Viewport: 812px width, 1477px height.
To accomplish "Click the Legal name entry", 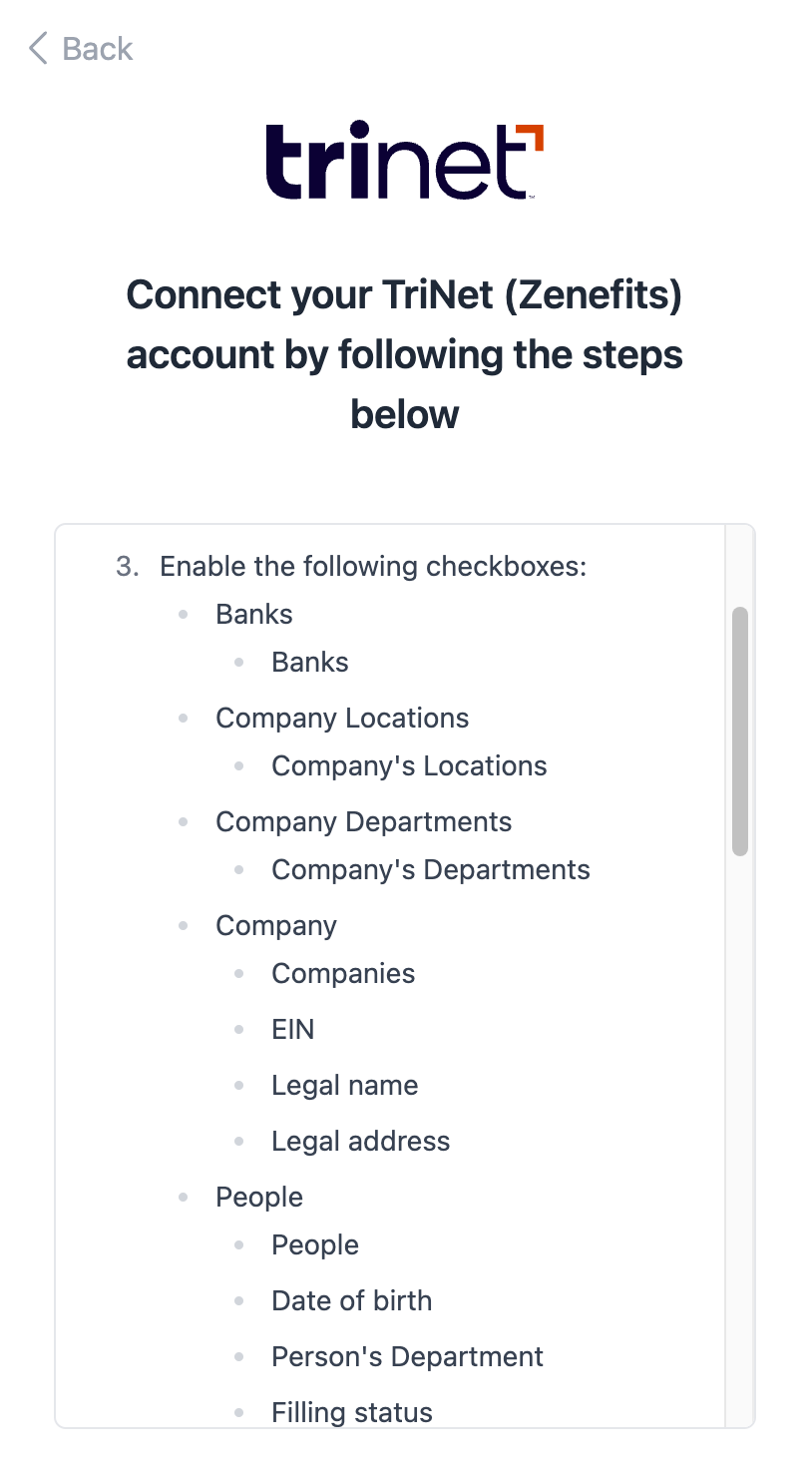I will (345, 1086).
